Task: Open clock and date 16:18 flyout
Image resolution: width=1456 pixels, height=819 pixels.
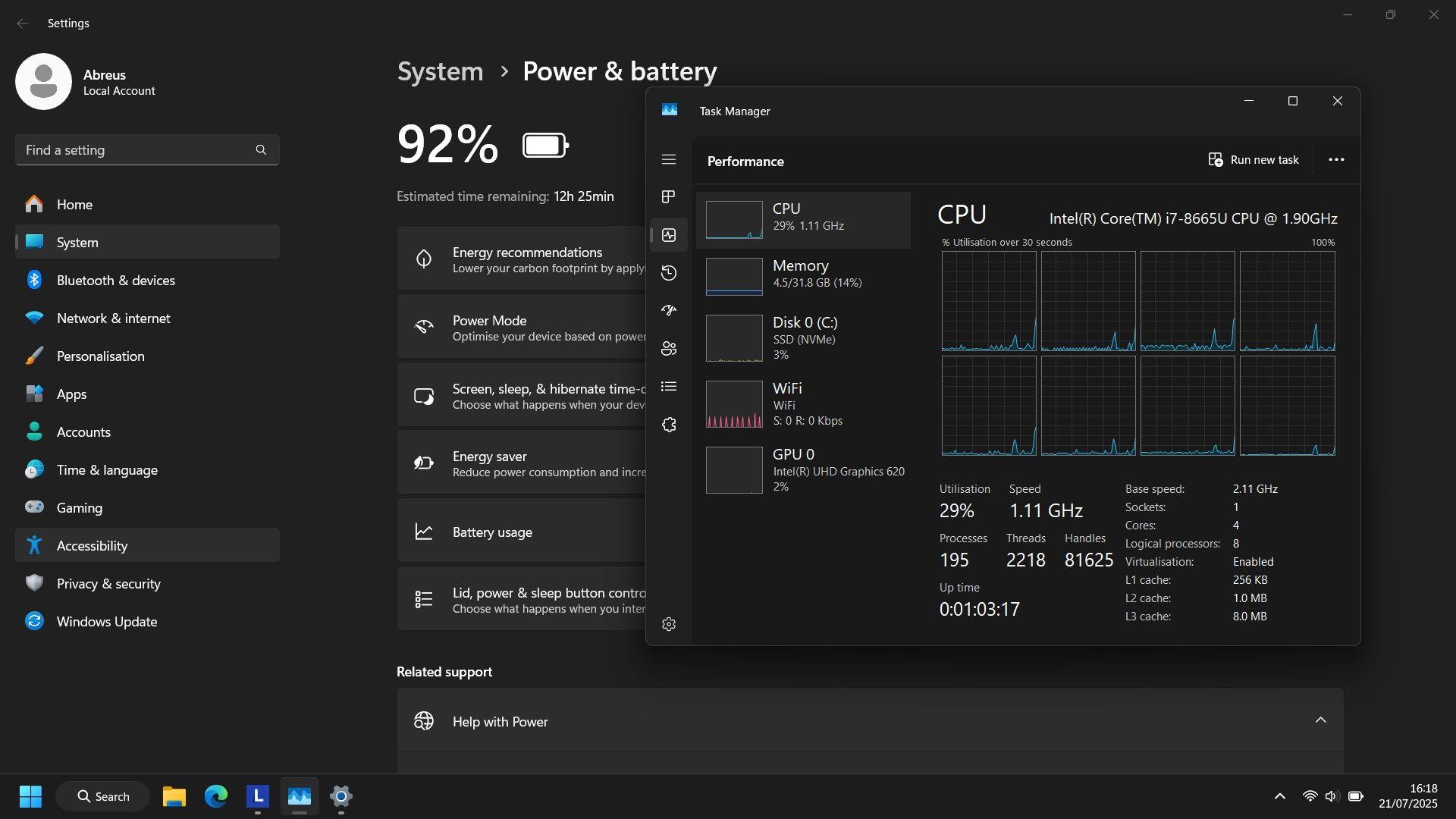Action: 1408,796
